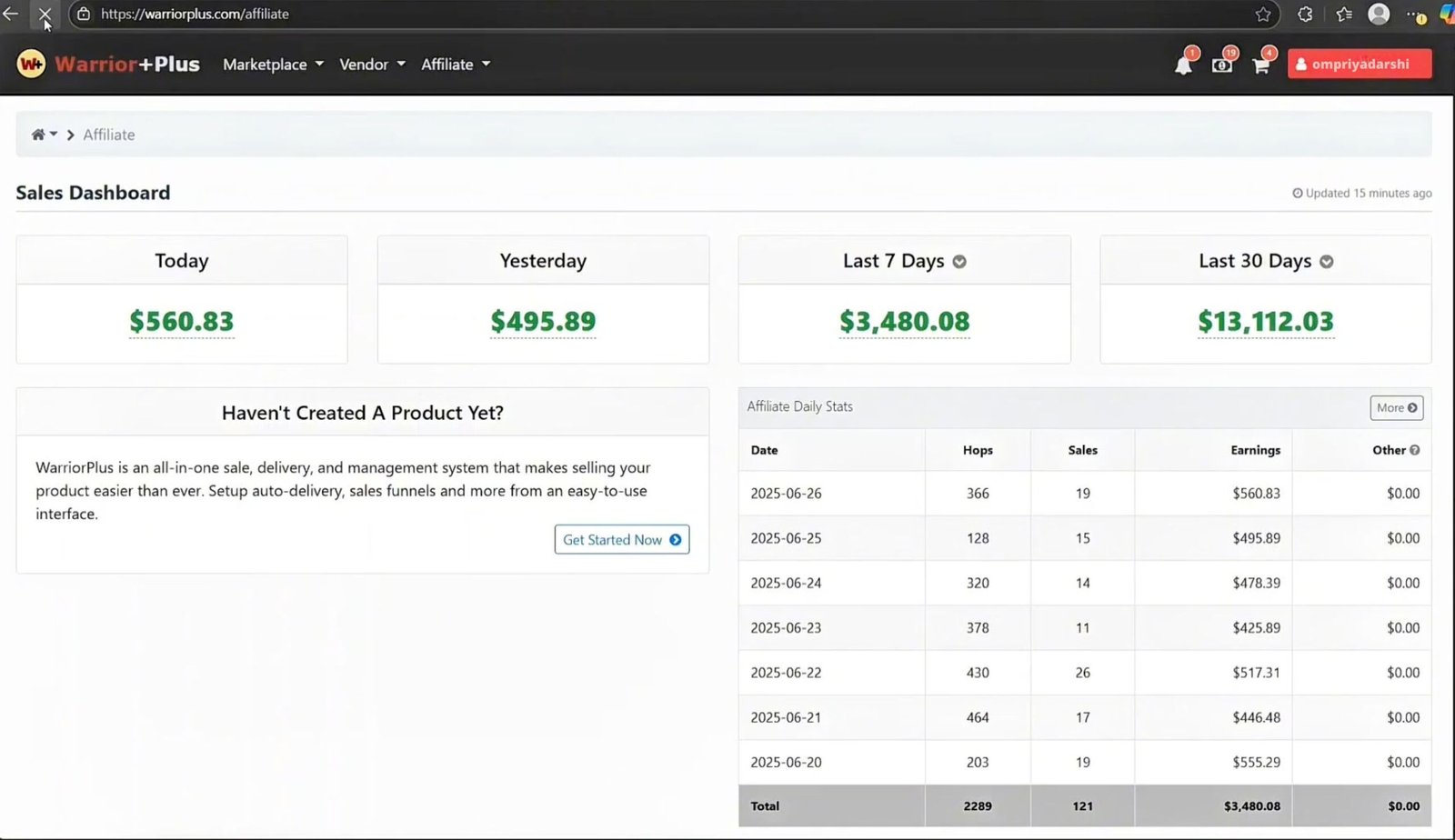Click hops value 430
This screenshot has height=840, width=1455.
pyautogui.click(x=978, y=673)
